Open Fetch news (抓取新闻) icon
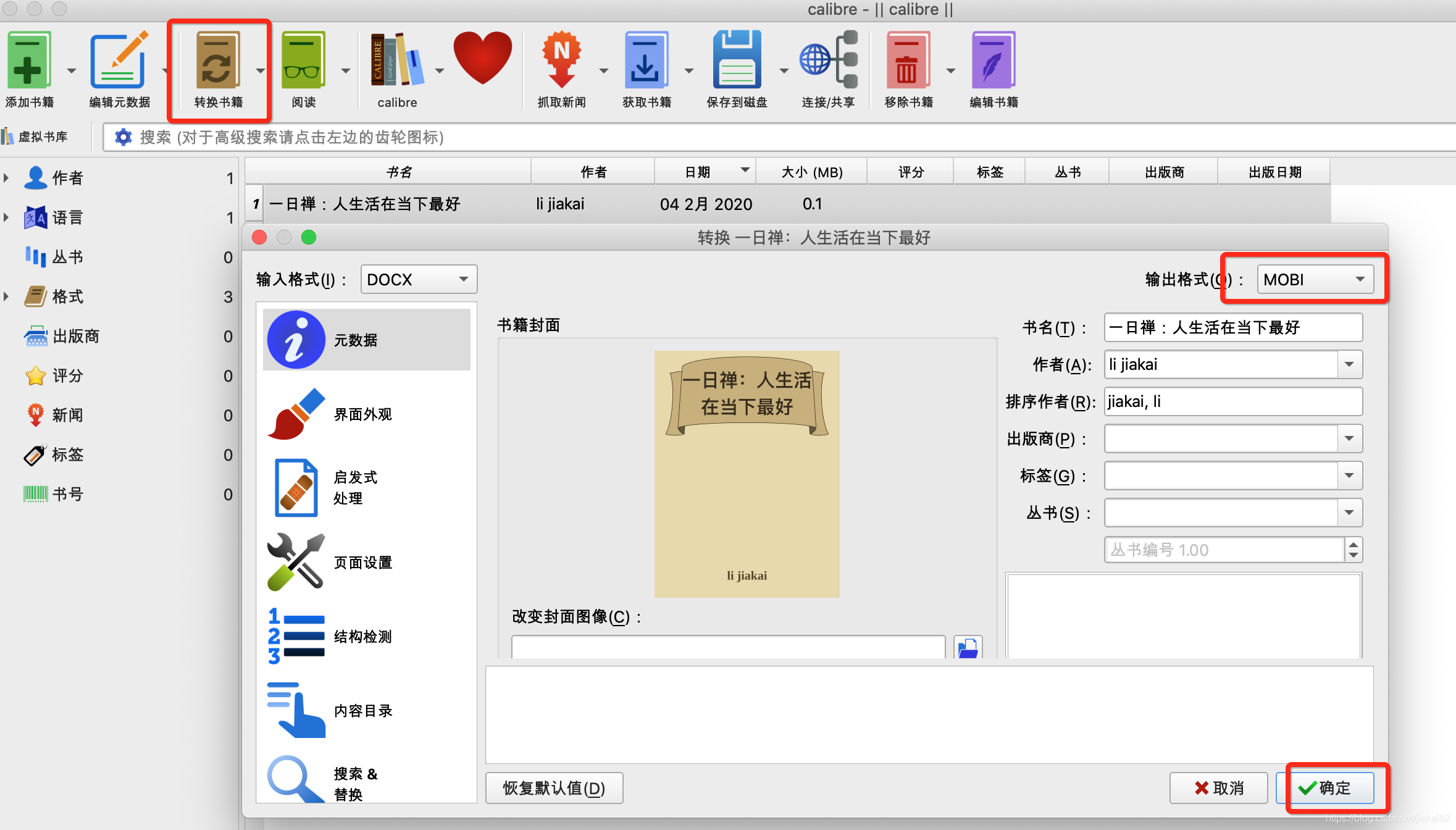Image resolution: width=1456 pixels, height=830 pixels. (x=561, y=61)
